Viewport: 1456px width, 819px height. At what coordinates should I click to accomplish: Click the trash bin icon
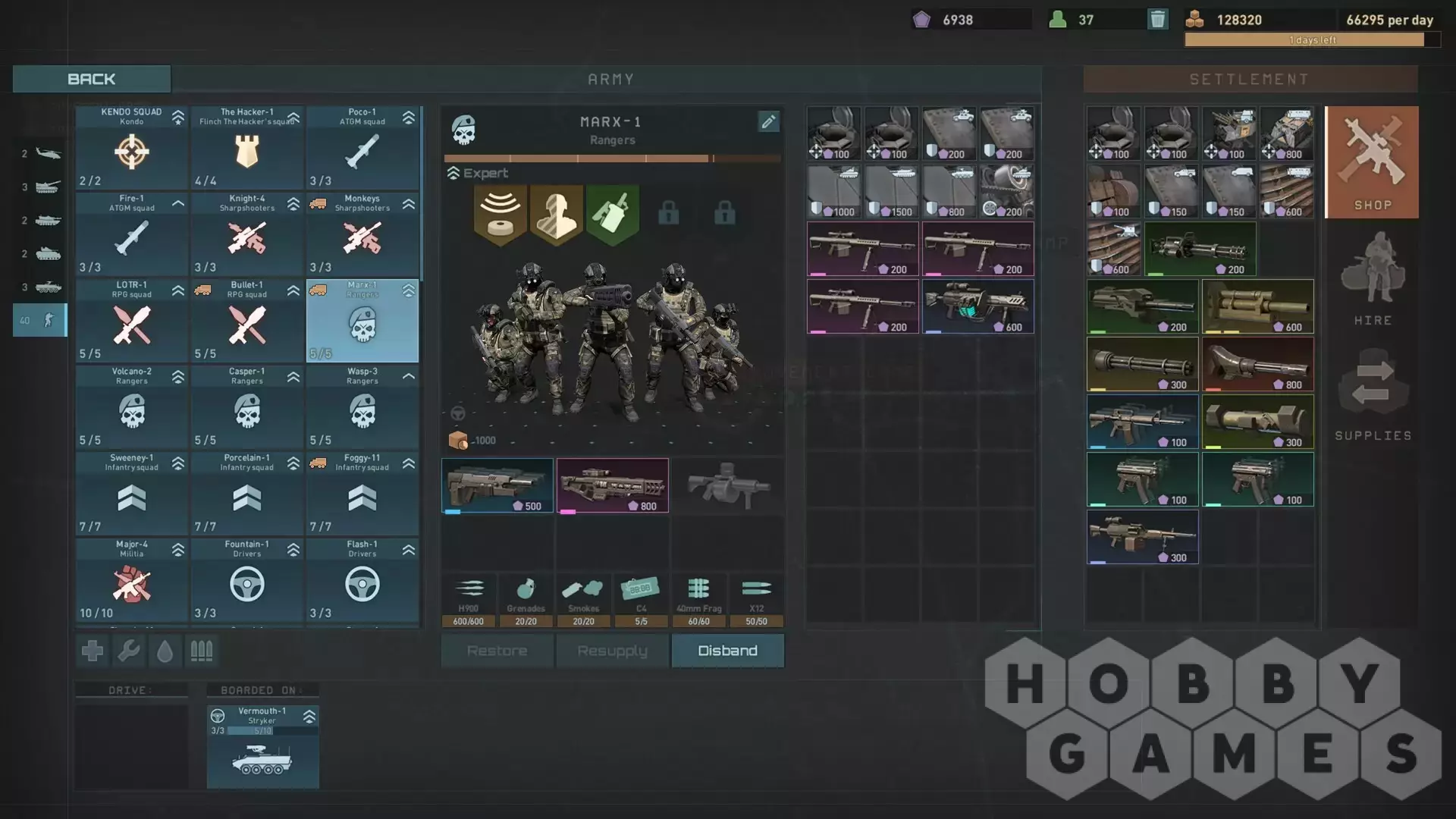(x=1157, y=20)
